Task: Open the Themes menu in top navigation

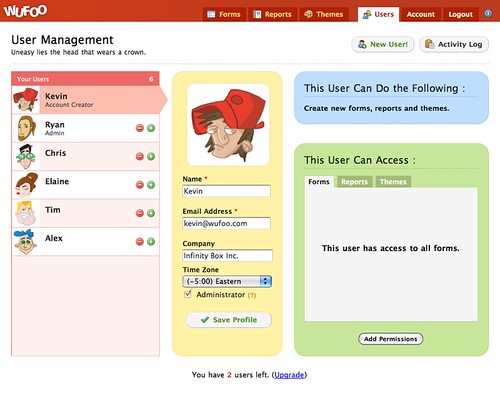Action: tap(324, 14)
